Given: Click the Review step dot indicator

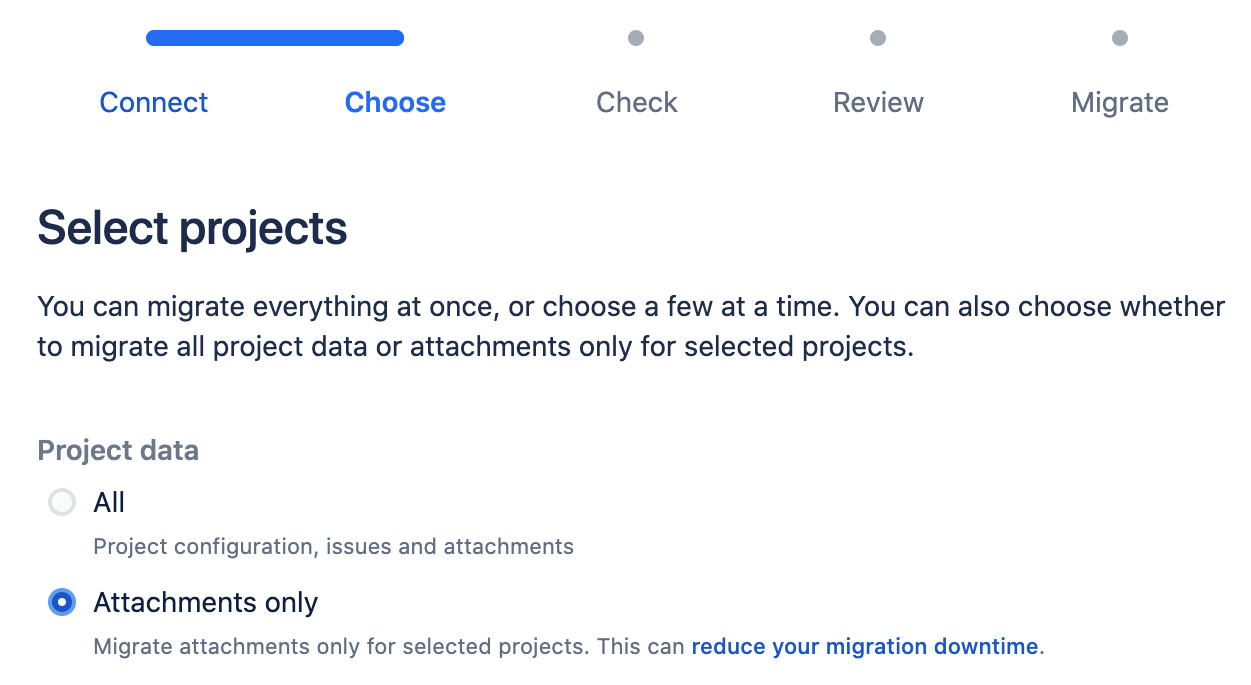Looking at the screenshot, I should (x=878, y=38).
